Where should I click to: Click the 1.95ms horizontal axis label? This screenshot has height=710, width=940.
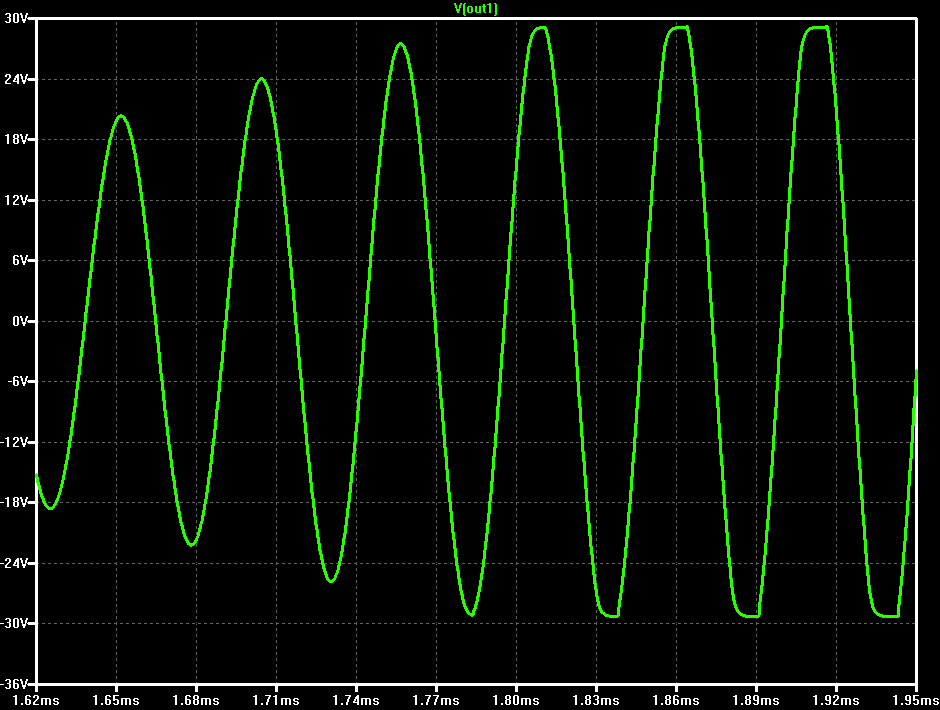pyautogui.click(x=916, y=700)
